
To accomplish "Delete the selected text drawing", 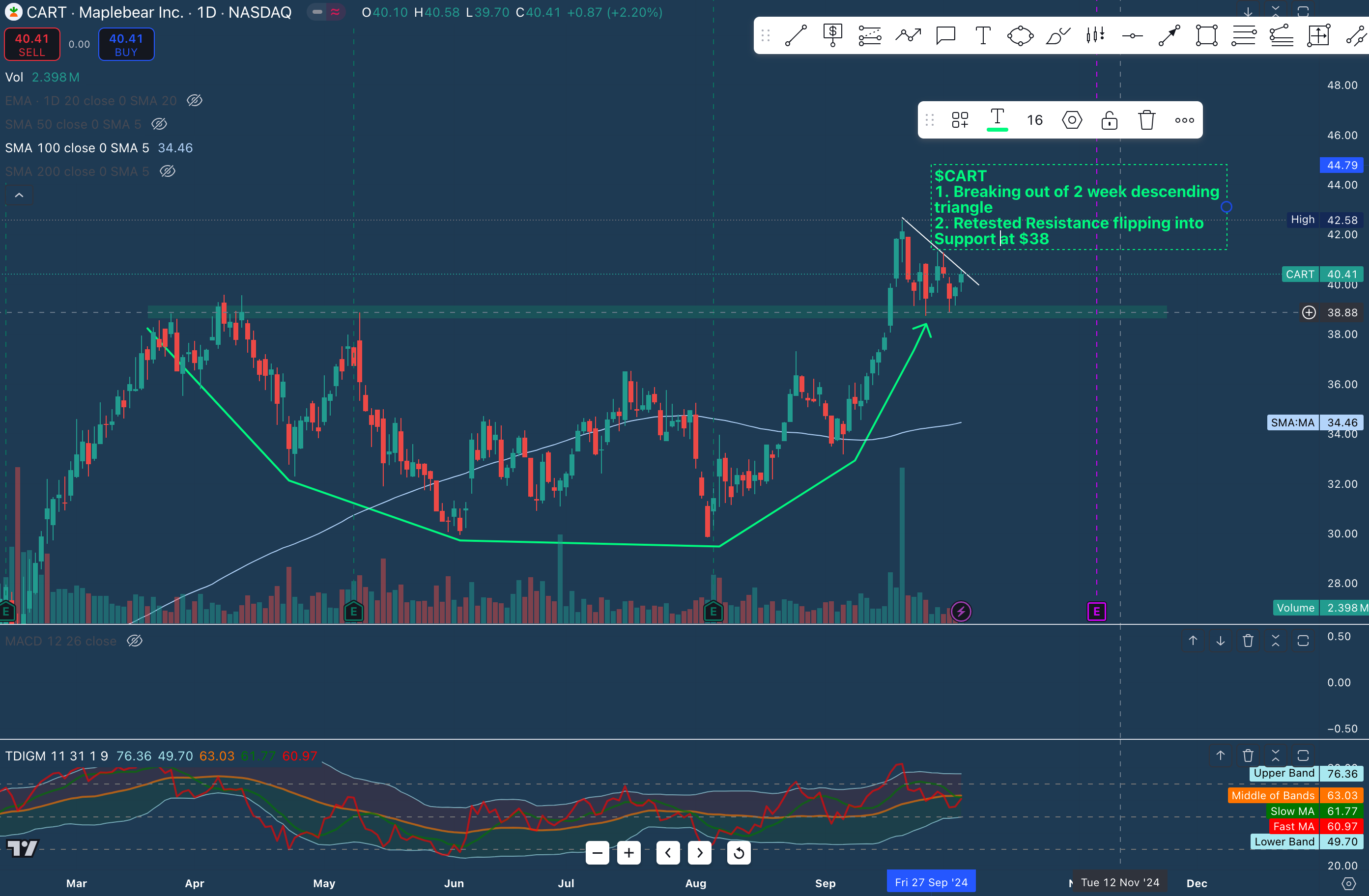I will click(1147, 120).
